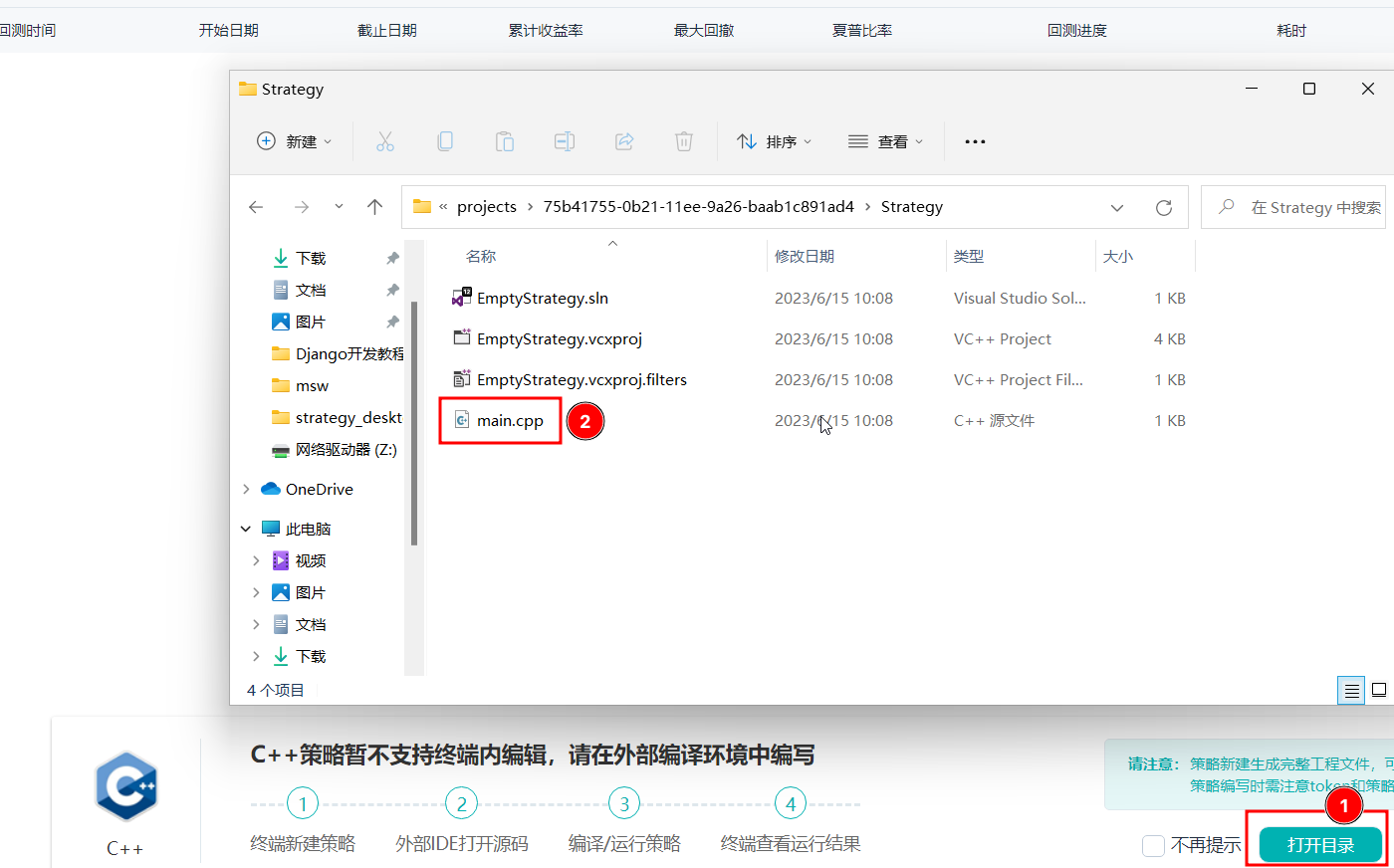
Task: Switch to large icons view button
Action: click(x=1379, y=690)
